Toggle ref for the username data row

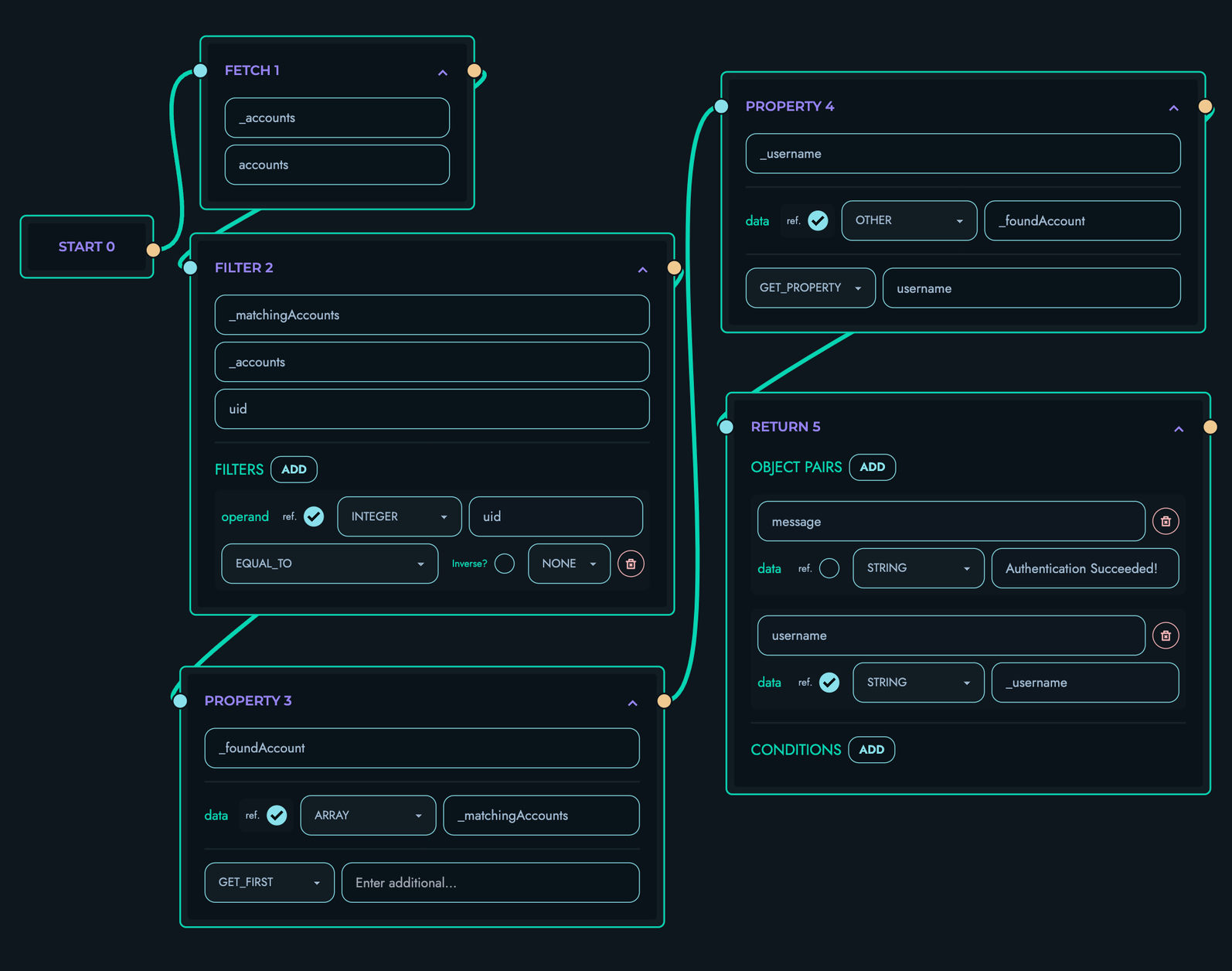point(829,683)
